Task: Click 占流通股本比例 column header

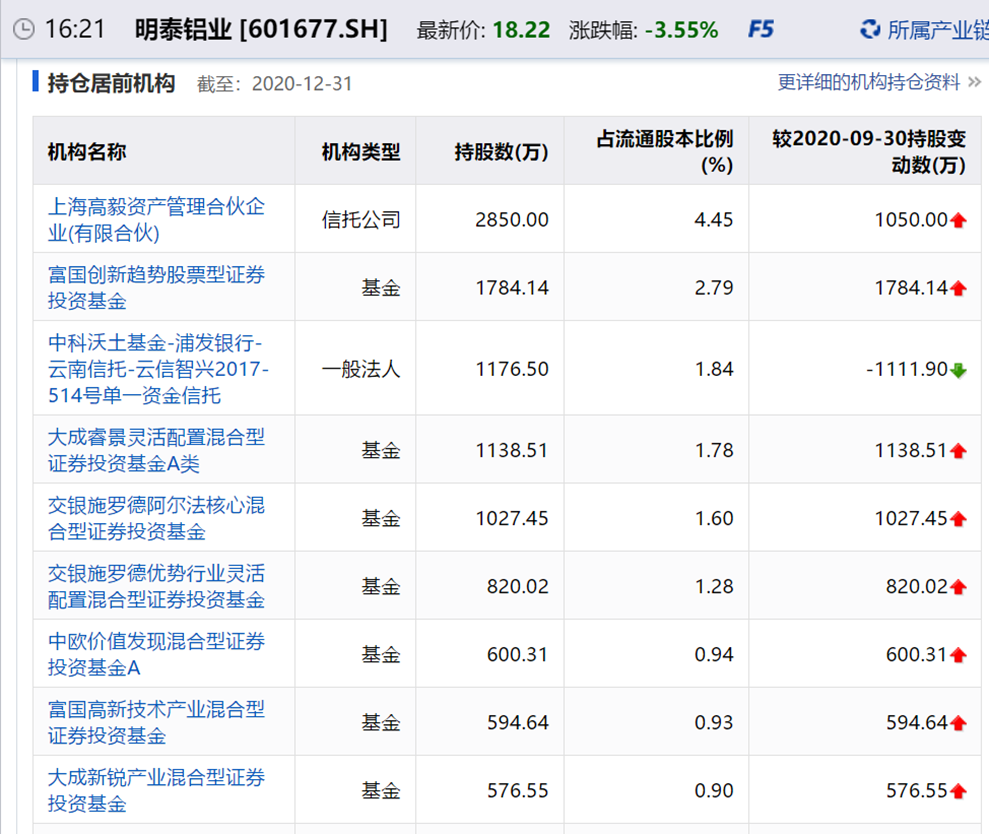Action: pos(665,152)
